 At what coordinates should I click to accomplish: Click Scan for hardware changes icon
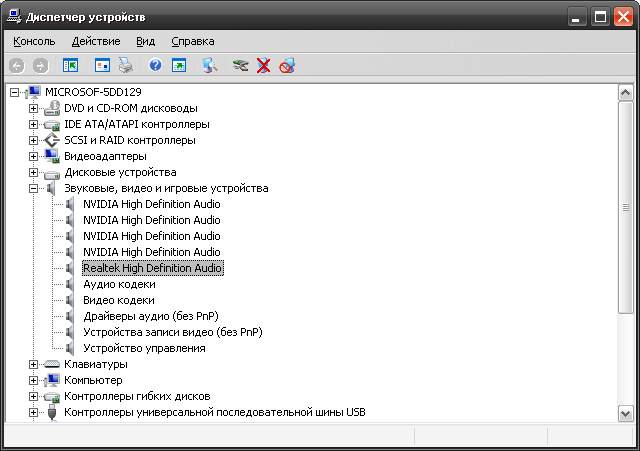pos(209,65)
